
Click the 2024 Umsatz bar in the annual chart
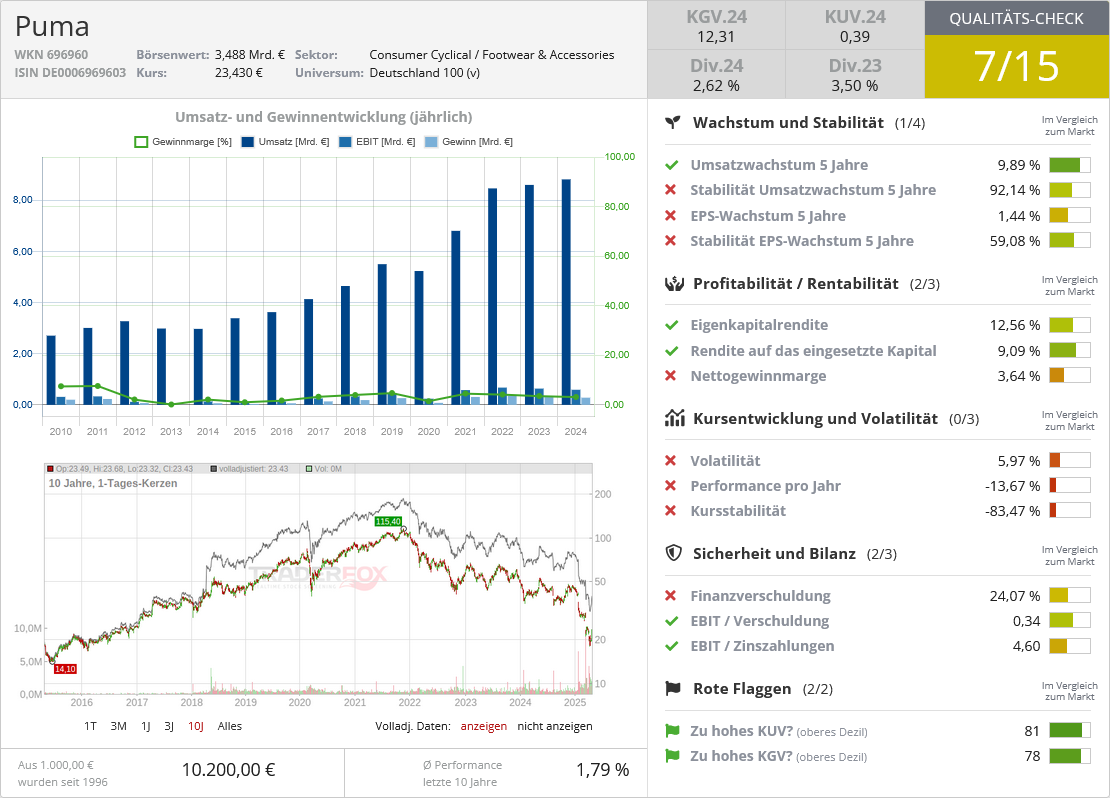566,292
